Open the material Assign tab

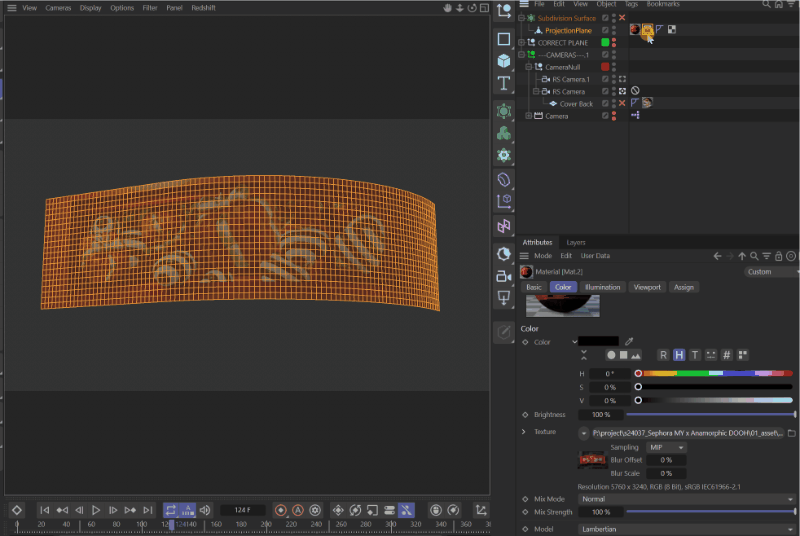click(684, 287)
